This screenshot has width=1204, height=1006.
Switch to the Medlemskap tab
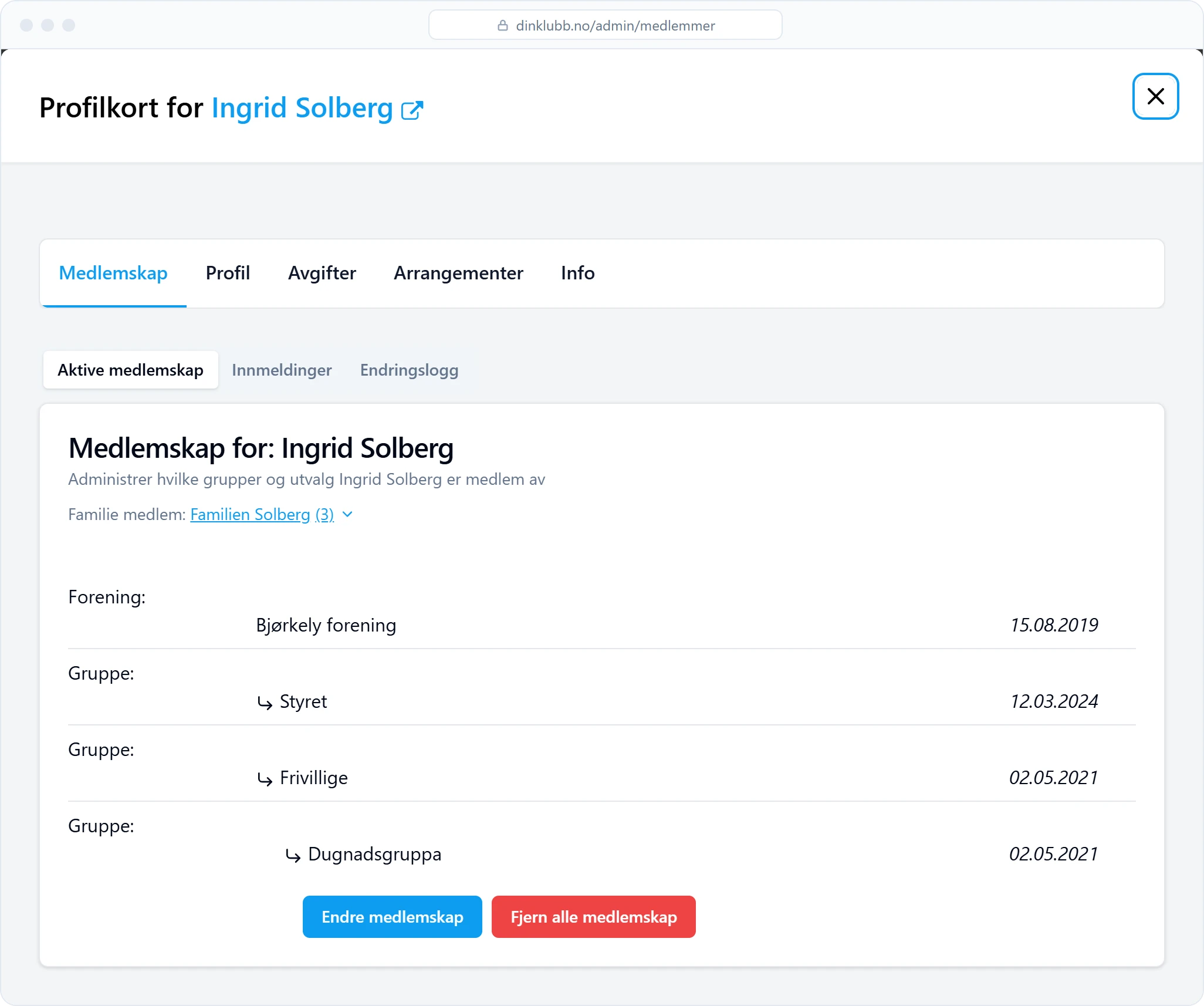[x=113, y=273]
